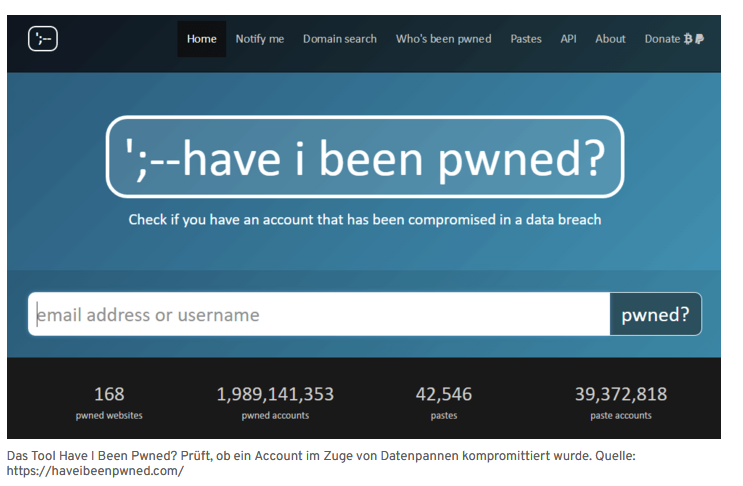Click the PayPal donate icon

[x=699, y=39]
